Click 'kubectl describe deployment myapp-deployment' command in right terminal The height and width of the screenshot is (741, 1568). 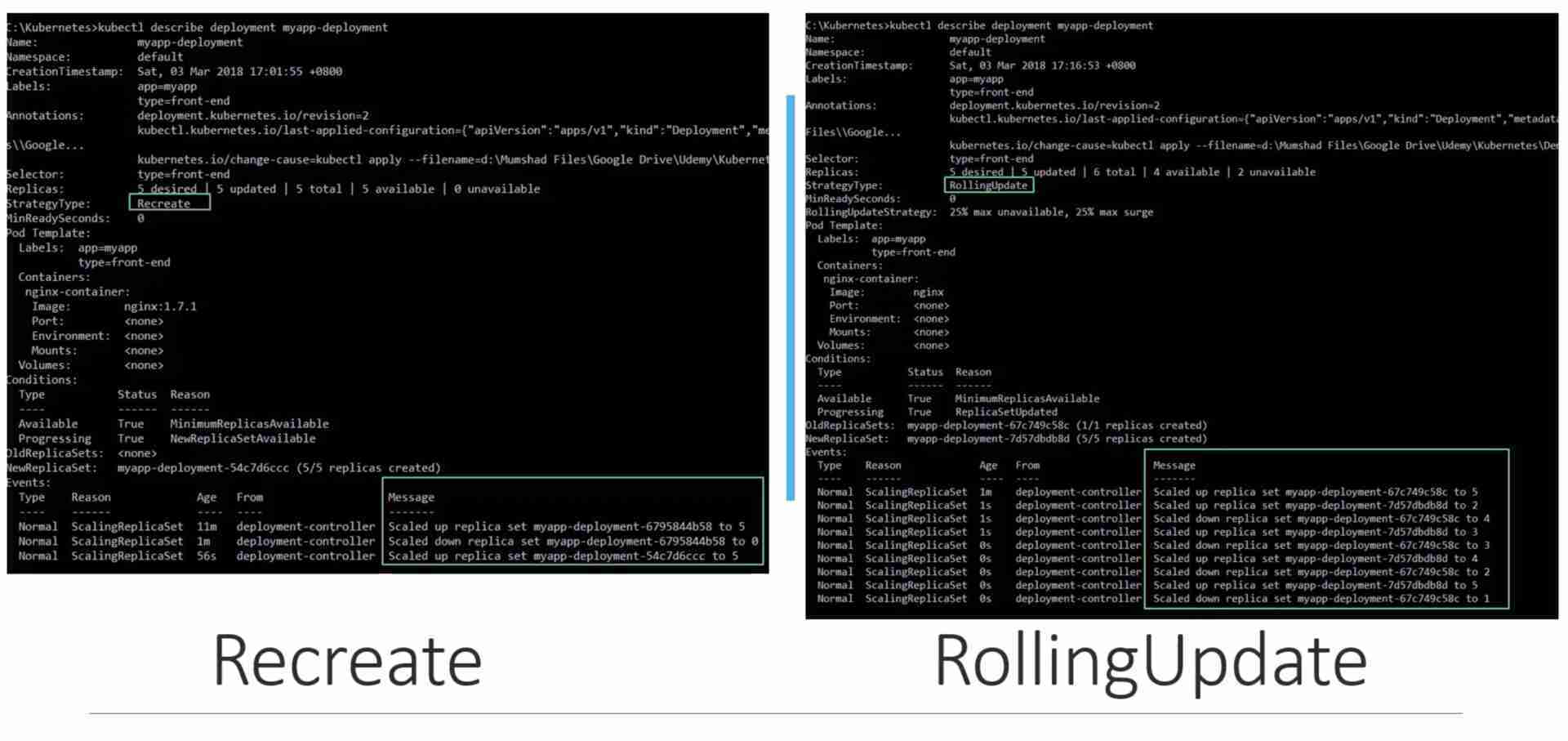click(1021, 26)
